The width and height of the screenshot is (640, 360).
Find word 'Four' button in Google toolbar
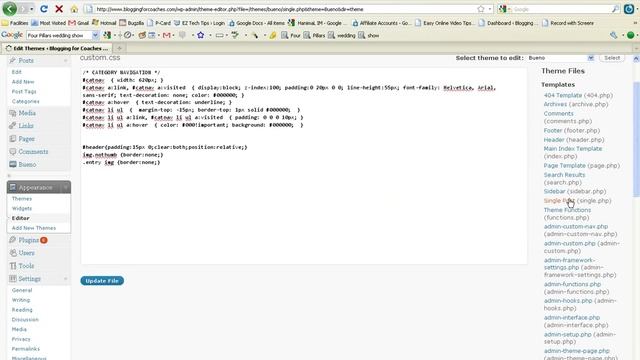click(291, 36)
